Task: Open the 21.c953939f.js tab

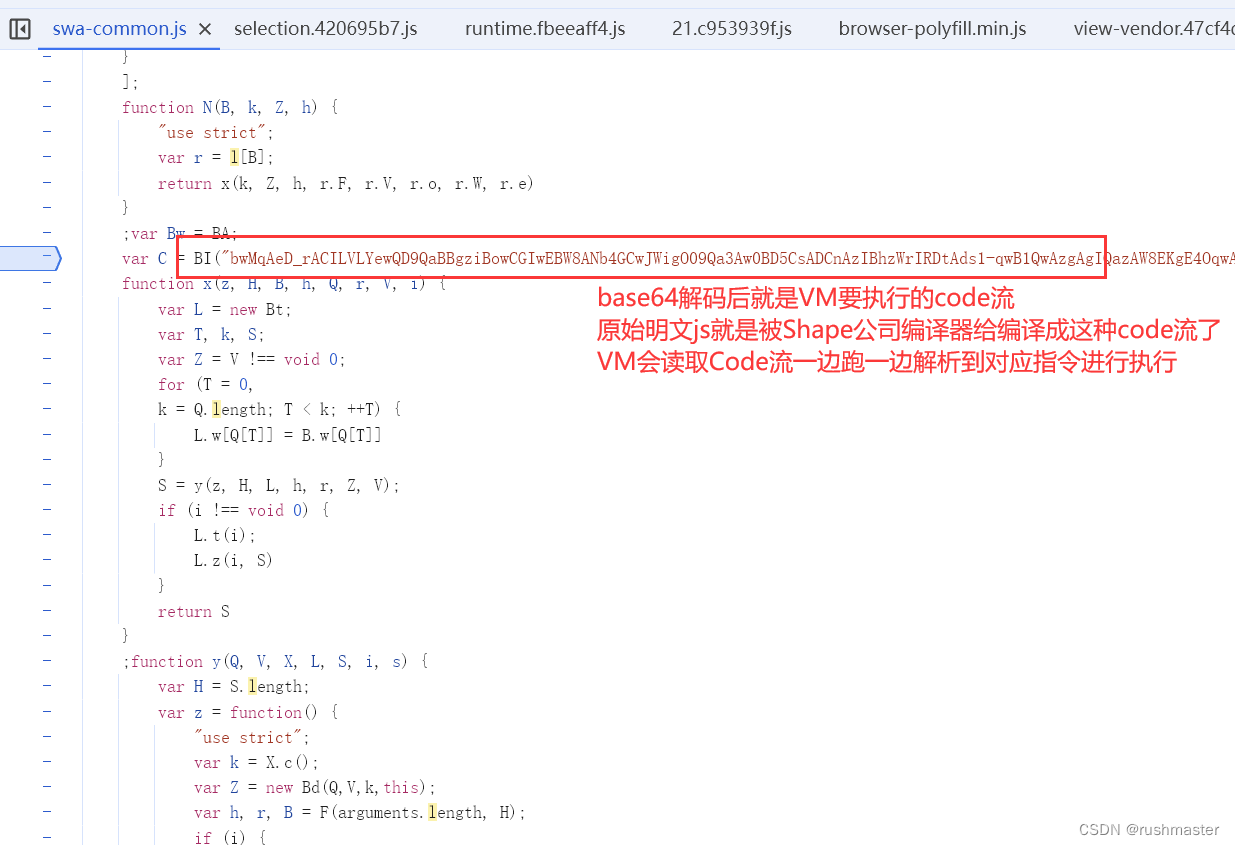Action: [732, 29]
